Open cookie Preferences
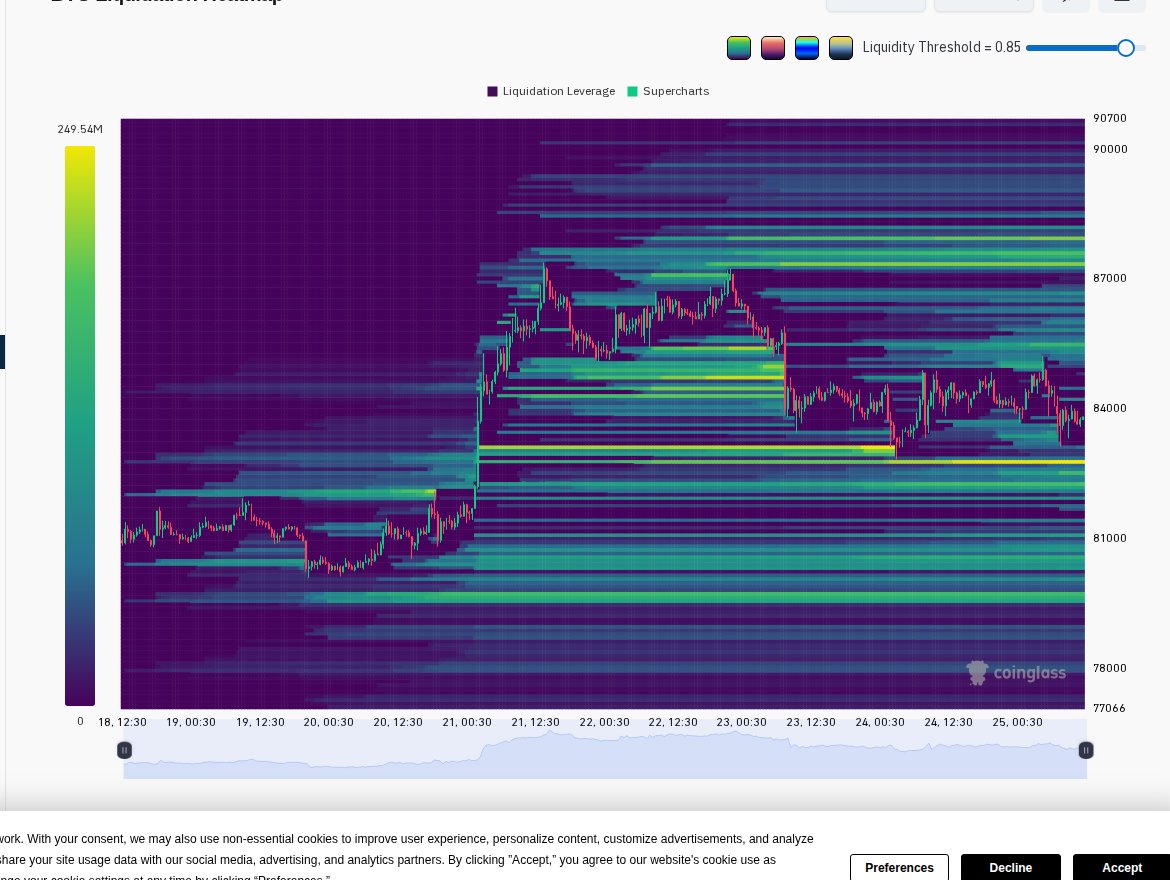 [x=899, y=867]
